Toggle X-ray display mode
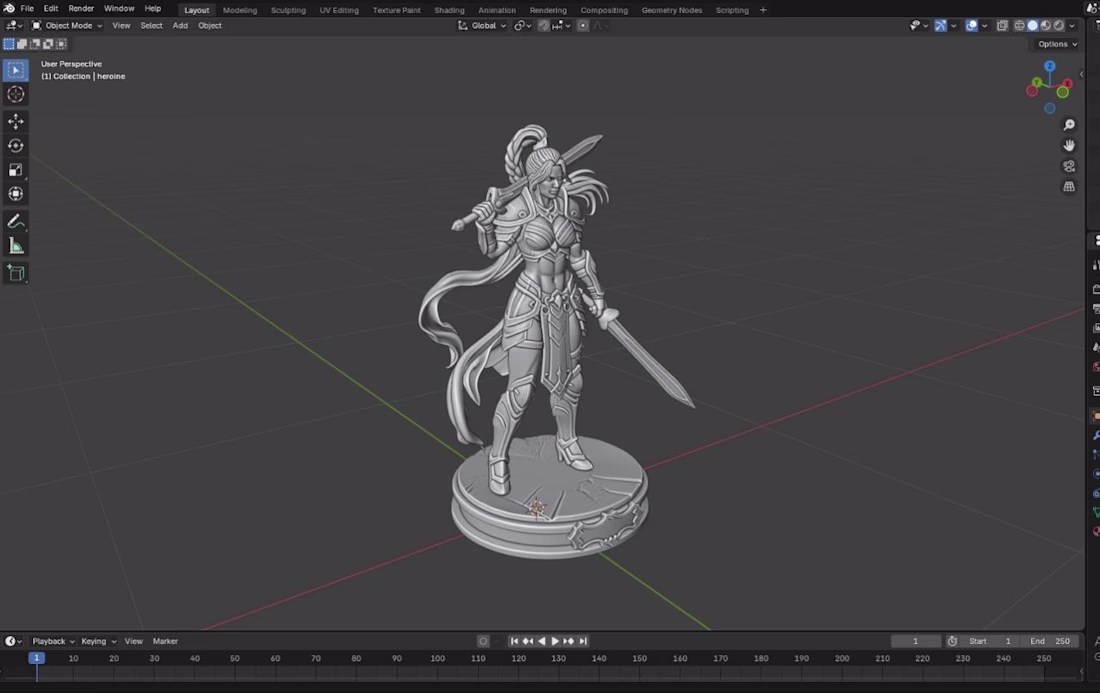Screen dimensions: 1100x693 [x=1002, y=26]
